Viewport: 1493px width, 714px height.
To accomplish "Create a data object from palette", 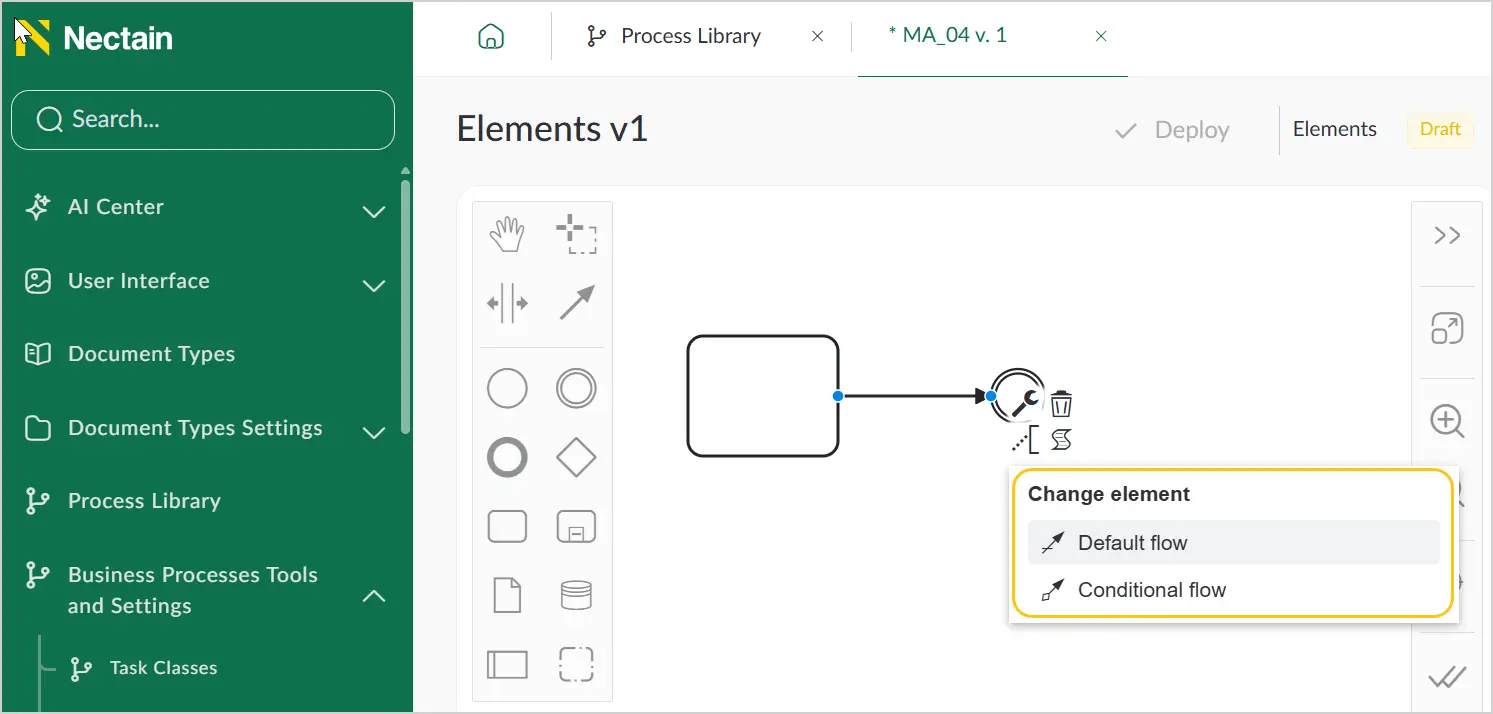I will (507, 595).
